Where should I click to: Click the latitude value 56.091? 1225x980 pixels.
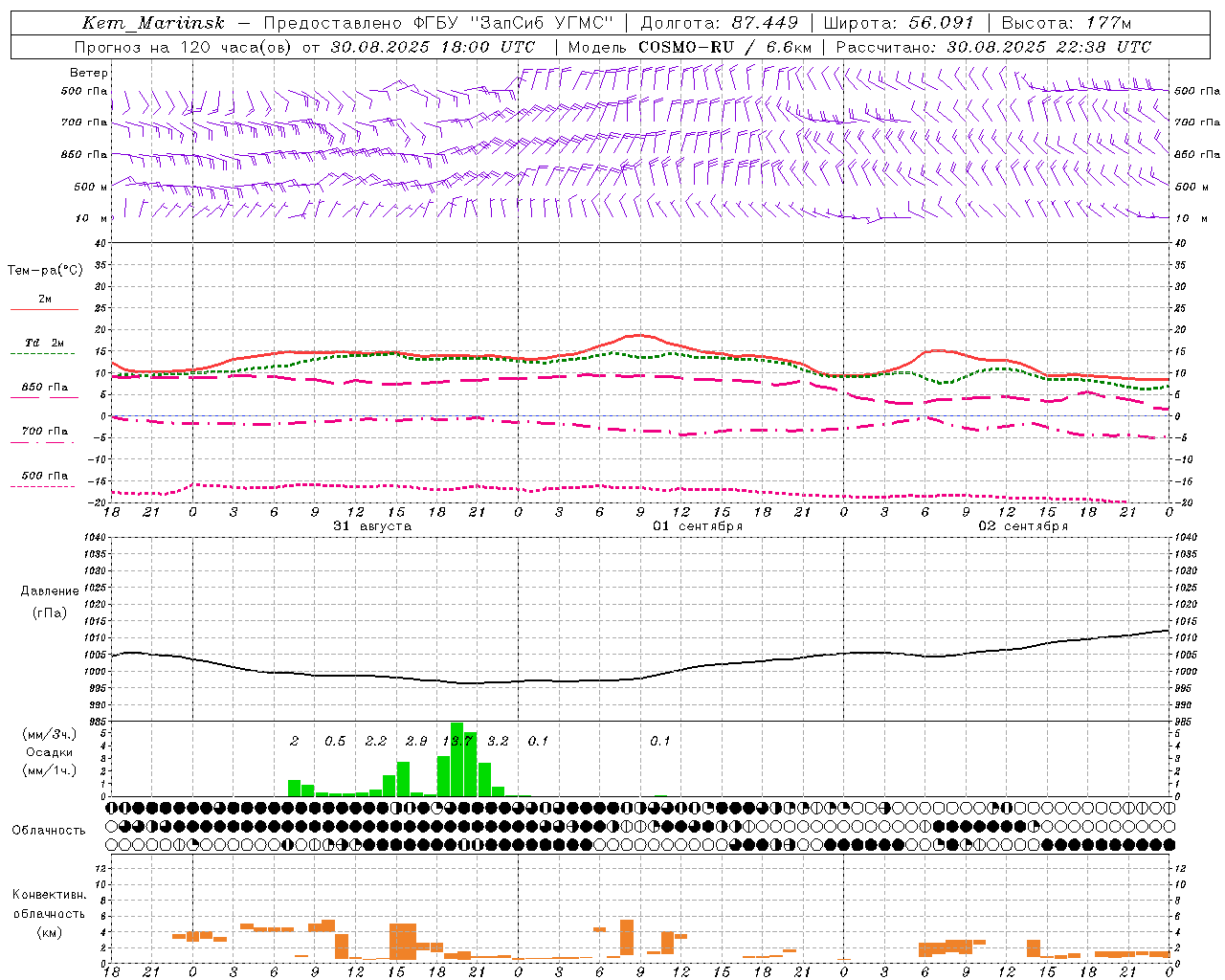tap(941, 23)
